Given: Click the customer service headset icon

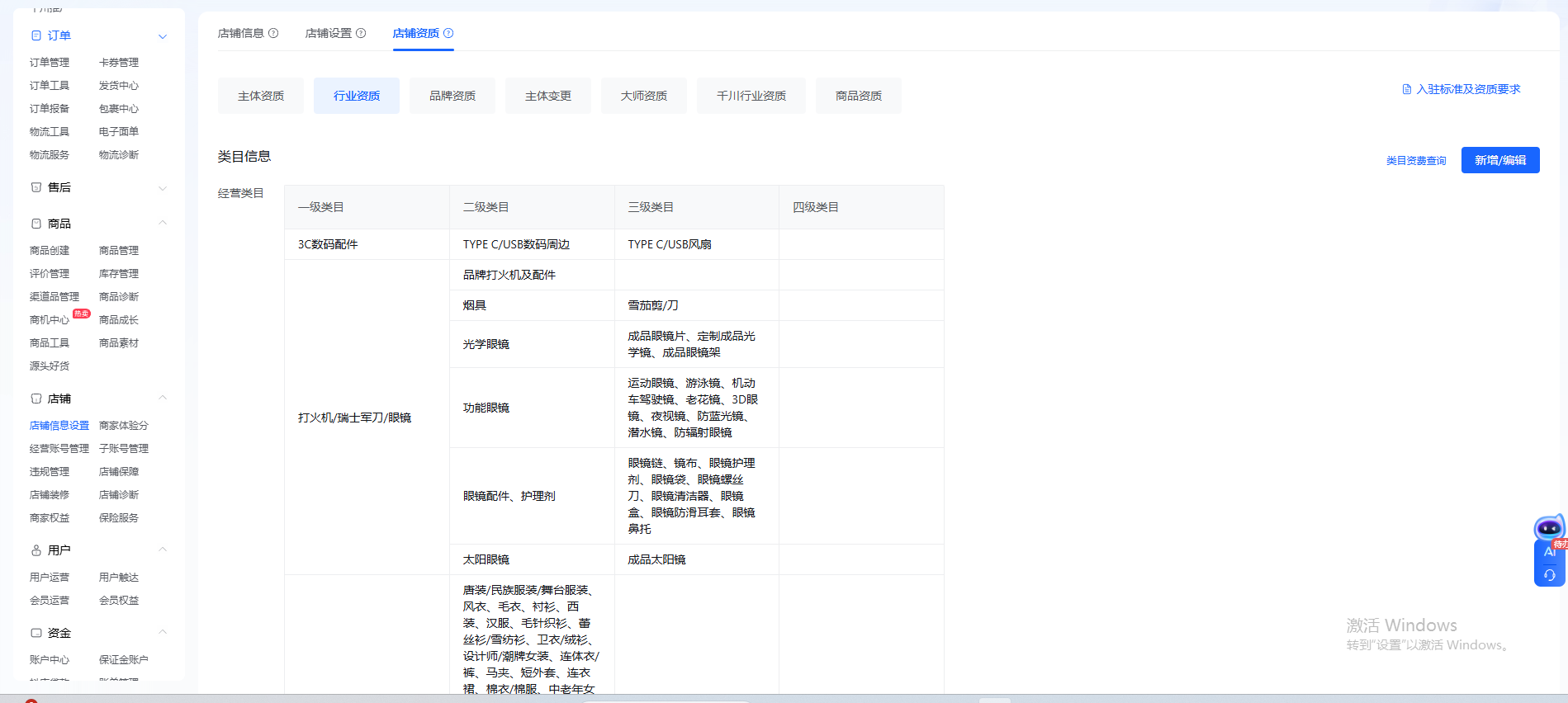Looking at the screenshot, I should [1549, 575].
